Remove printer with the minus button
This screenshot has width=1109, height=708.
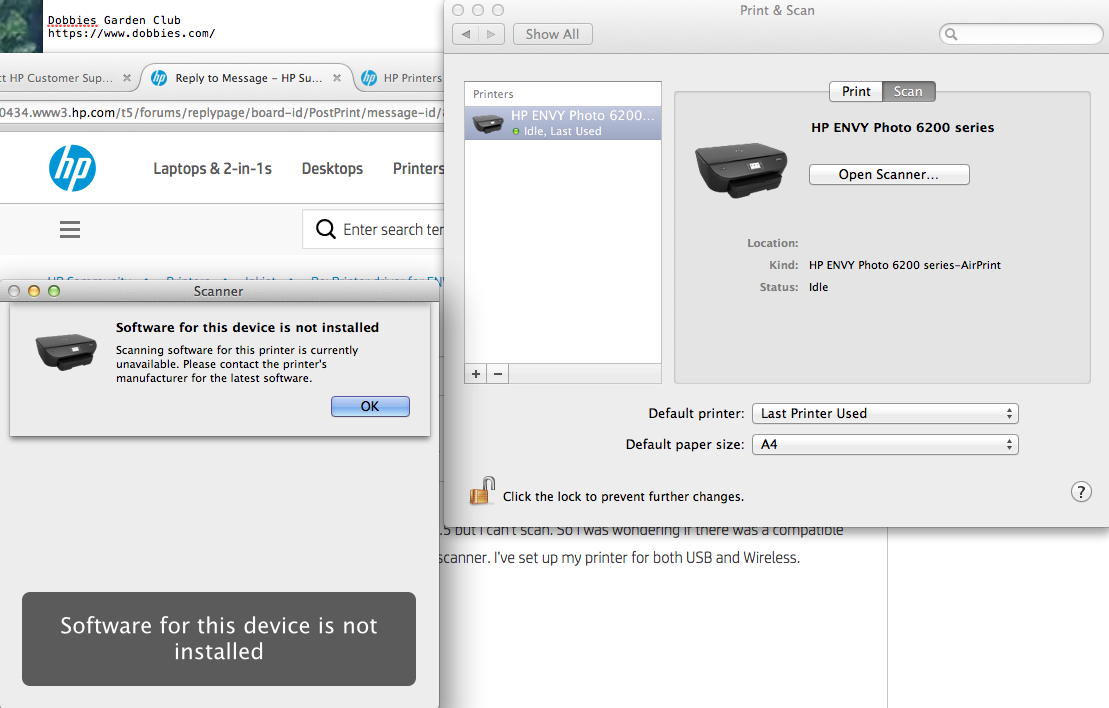498,373
